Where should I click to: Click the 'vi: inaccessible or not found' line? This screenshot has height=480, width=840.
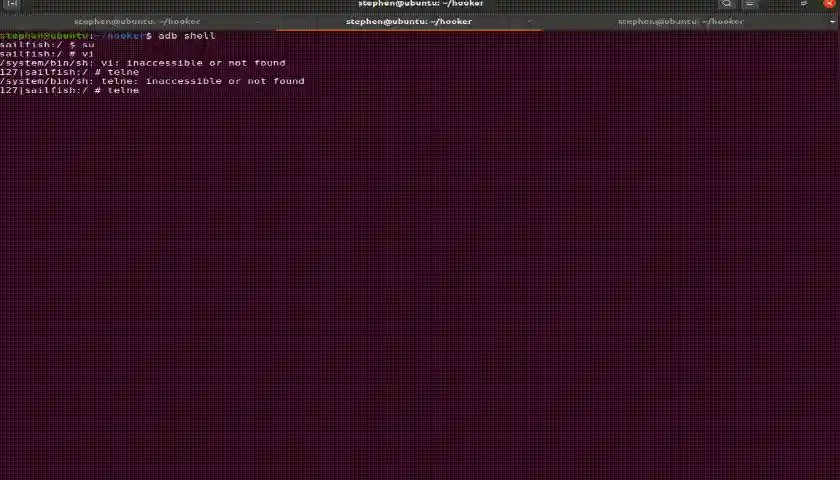coord(142,63)
